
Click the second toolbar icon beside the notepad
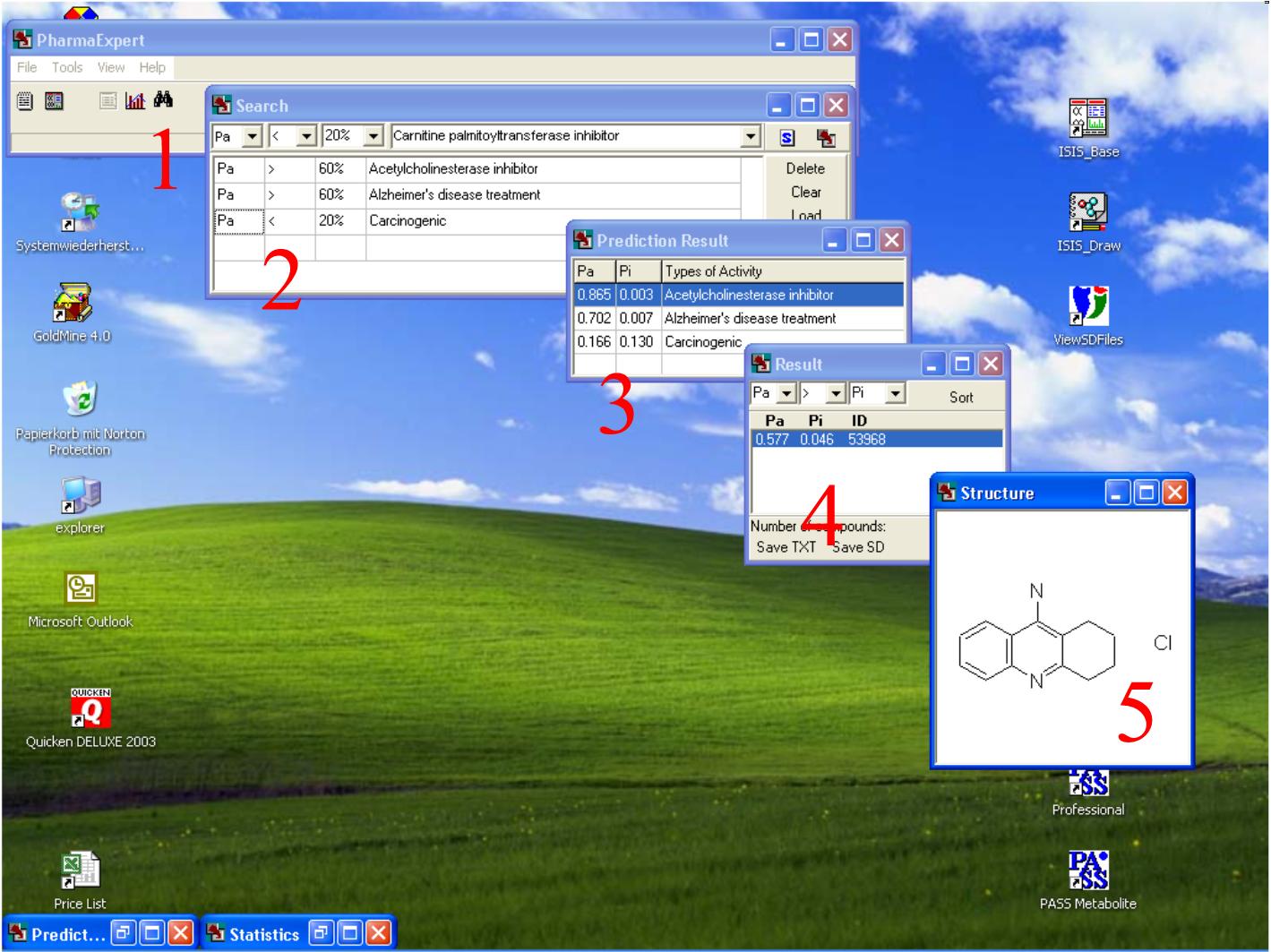54,101
